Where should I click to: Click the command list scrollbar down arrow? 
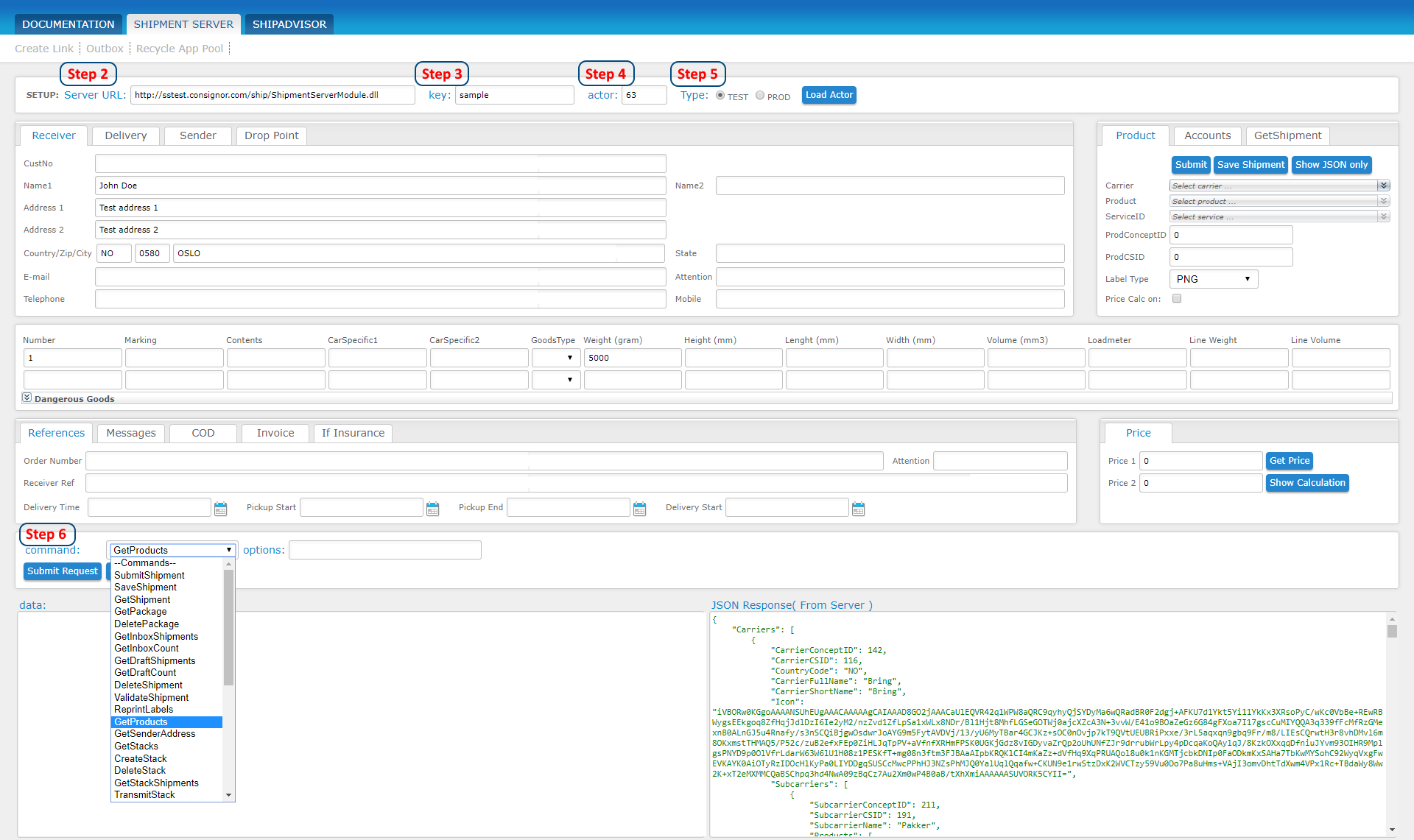[228, 795]
